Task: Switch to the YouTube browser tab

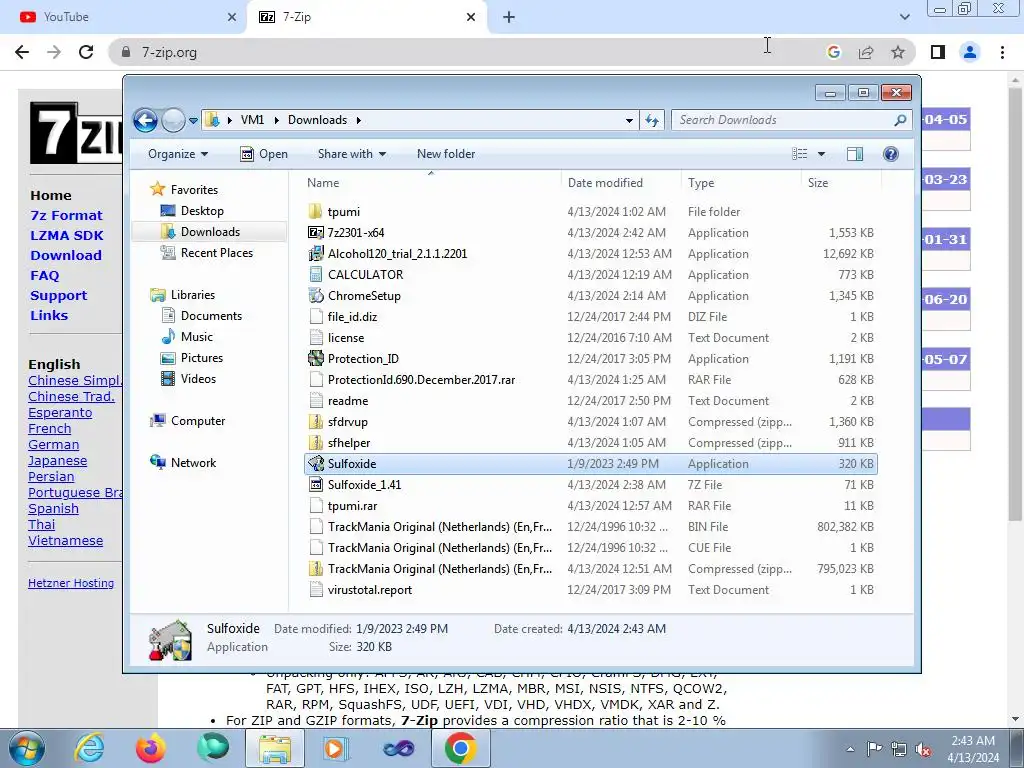Action: tap(124, 18)
